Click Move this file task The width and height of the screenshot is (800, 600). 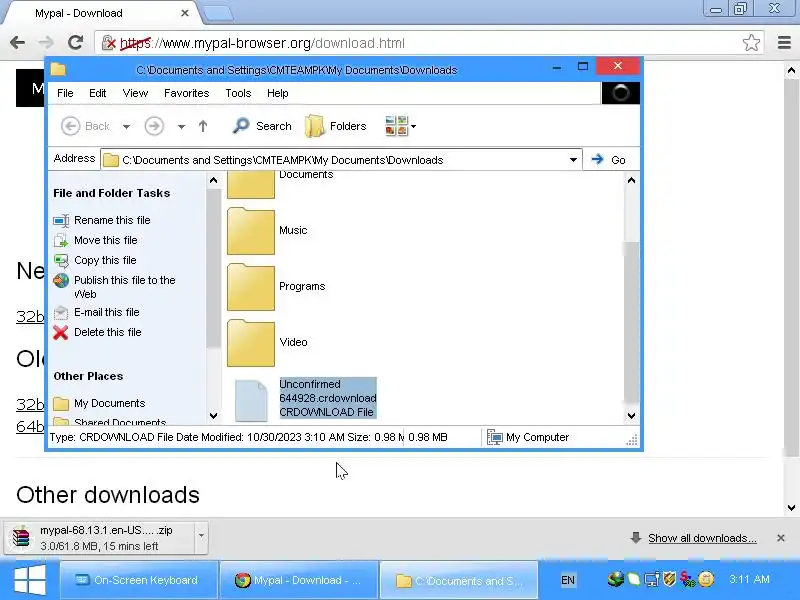coord(106,240)
